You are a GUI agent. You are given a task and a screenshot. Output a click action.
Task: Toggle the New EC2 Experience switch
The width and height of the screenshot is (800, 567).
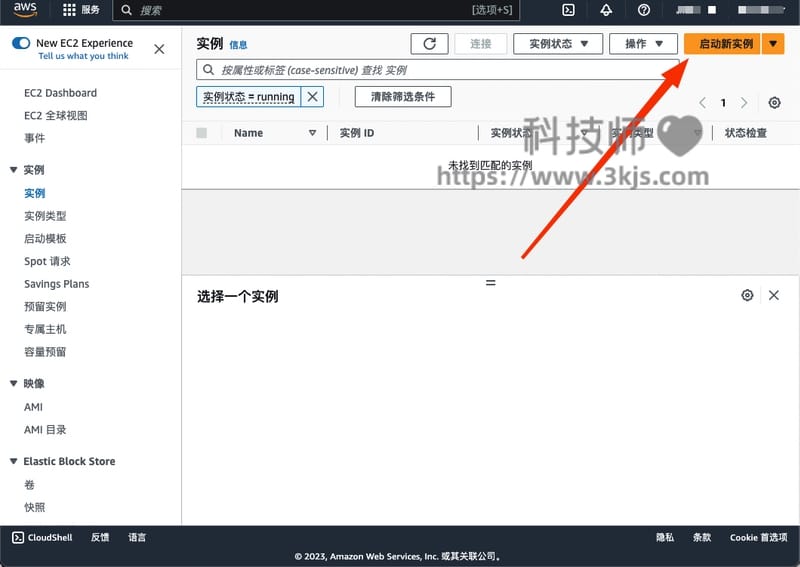pos(21,43)
